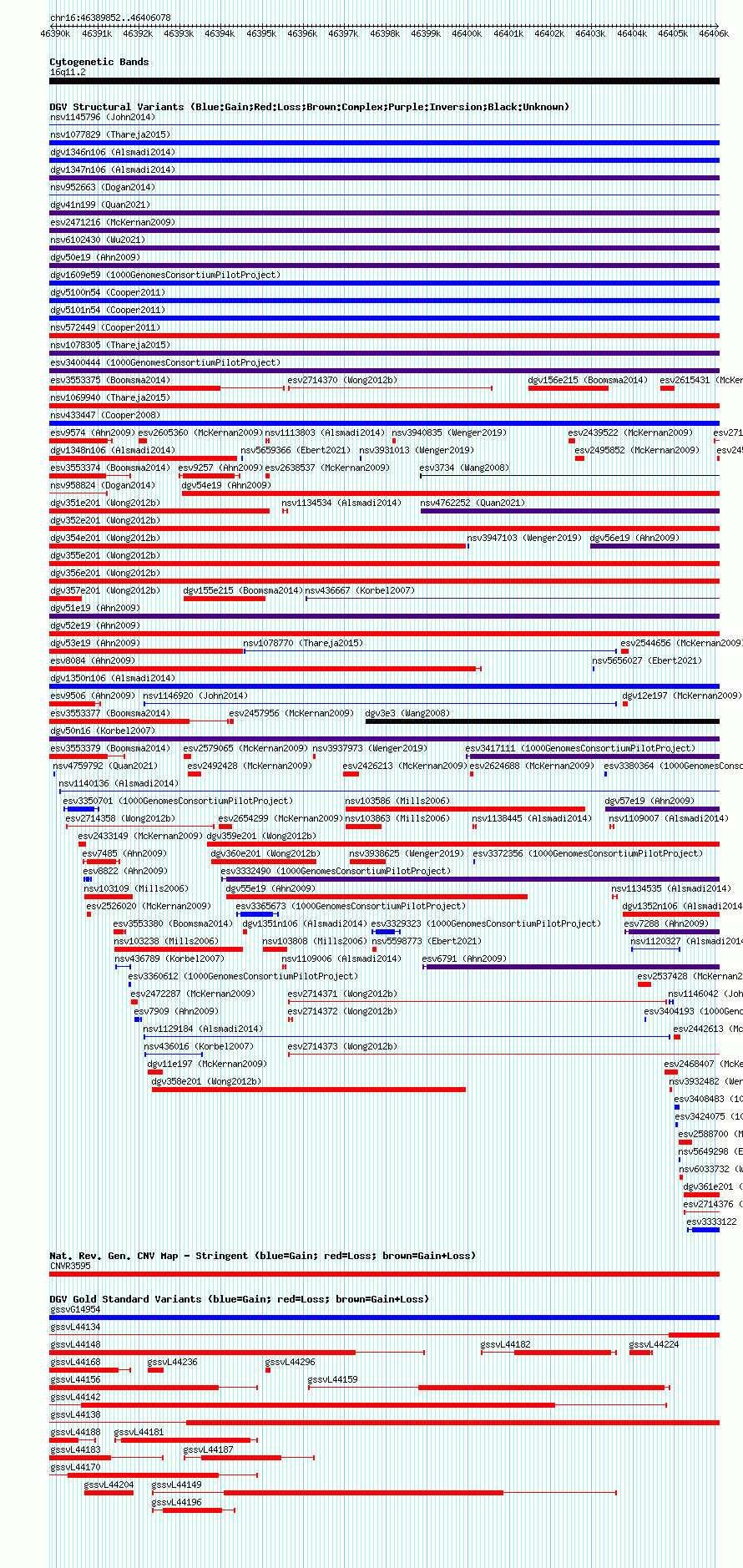The image size is (743, 1568).
Task: Select dgv156e215 (Boomsma2014) variant
Action: point(588,380)
